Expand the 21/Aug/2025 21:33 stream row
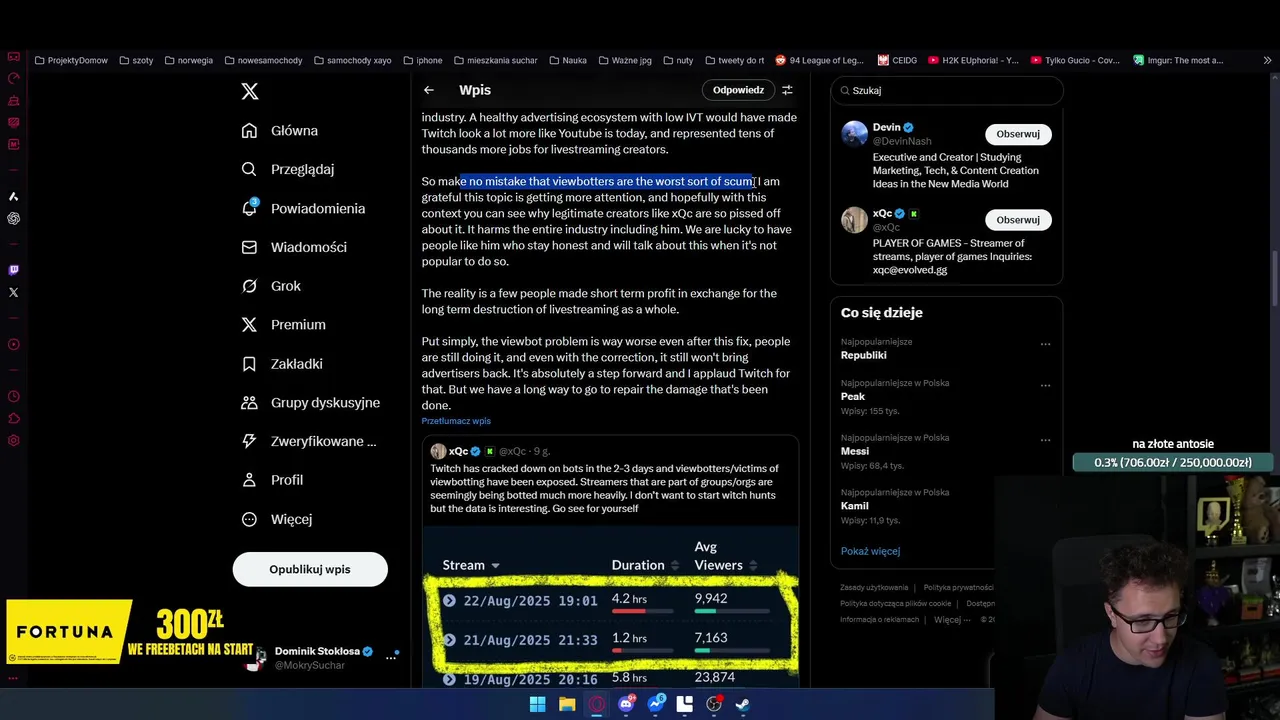 449,640
